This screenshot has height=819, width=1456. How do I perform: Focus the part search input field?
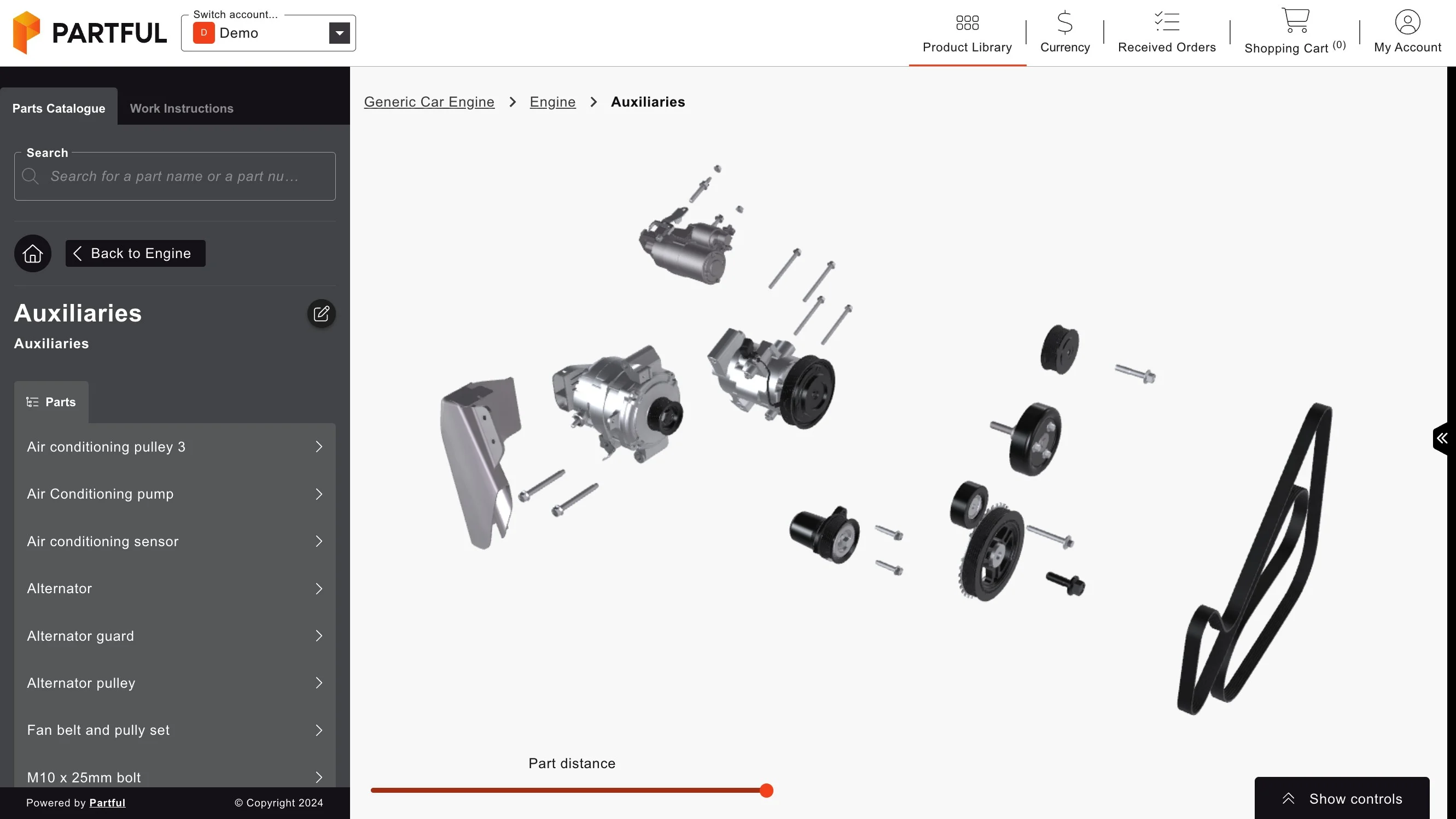pos(174,176)
